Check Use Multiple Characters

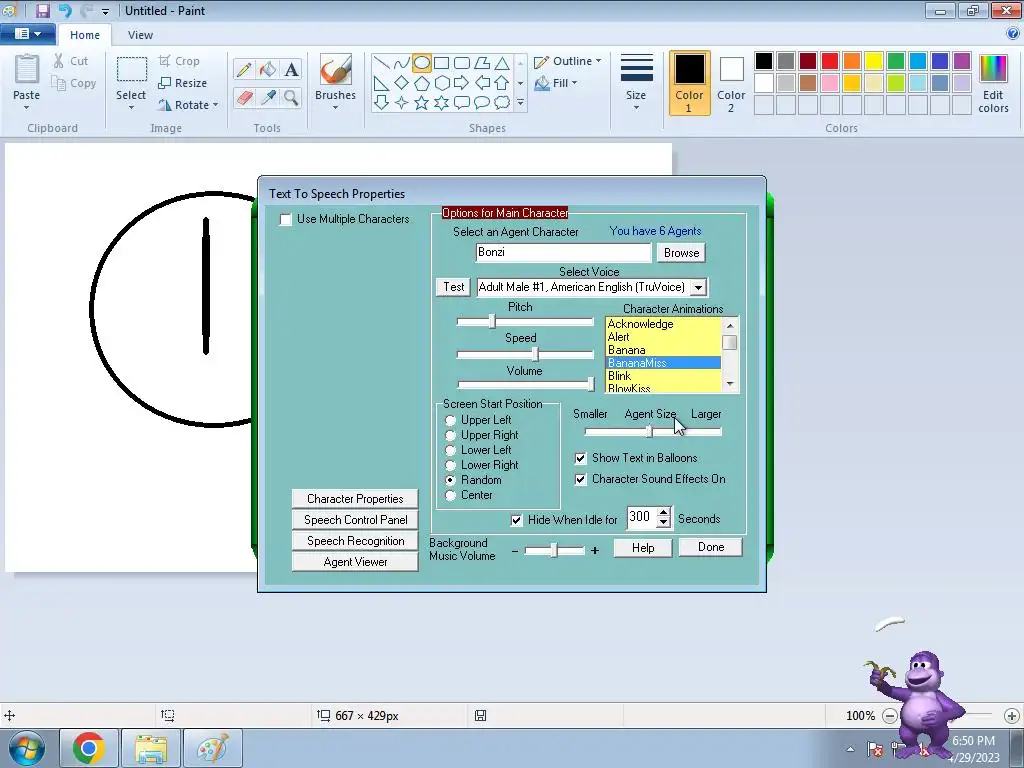(x=285, y=219)
